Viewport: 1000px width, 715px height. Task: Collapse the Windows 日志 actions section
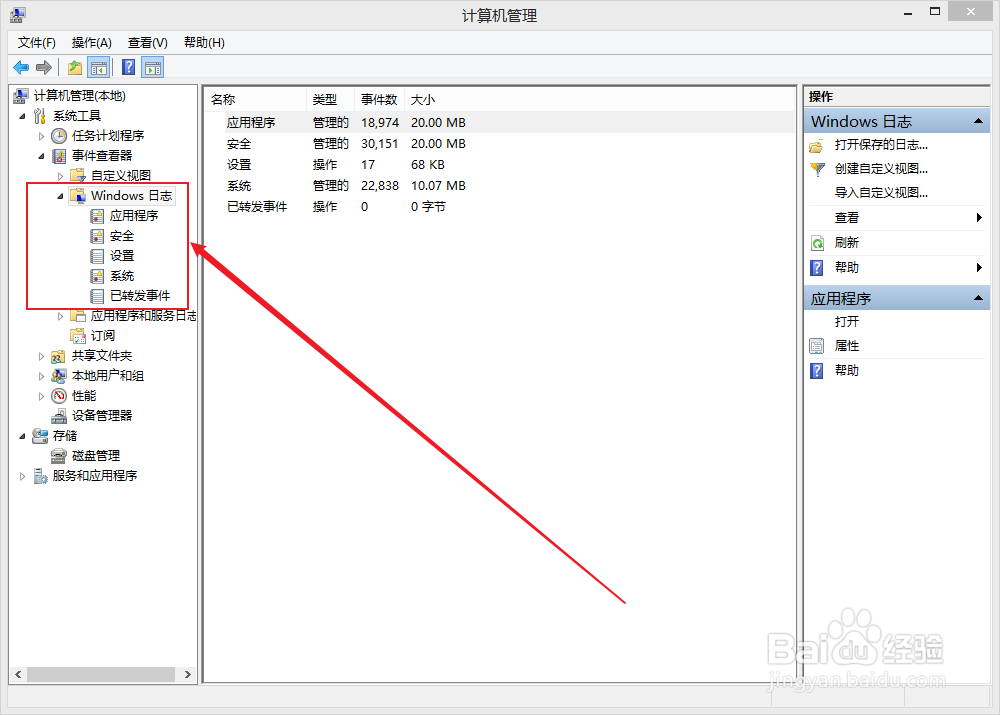pos(978,121)
